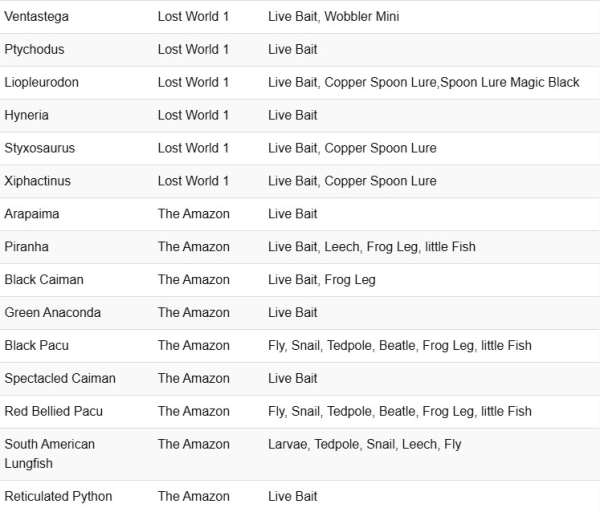Screen dimensions: 600x512
Task: Click The Amazon location beside Arapaima
Action: 193,214
